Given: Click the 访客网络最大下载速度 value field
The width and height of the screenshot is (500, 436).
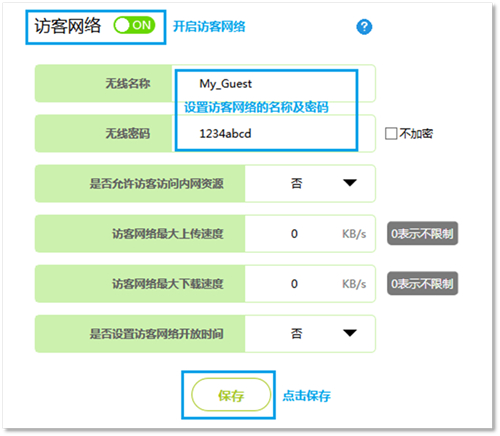Looking at the screenshot, I should click(310, 284).
